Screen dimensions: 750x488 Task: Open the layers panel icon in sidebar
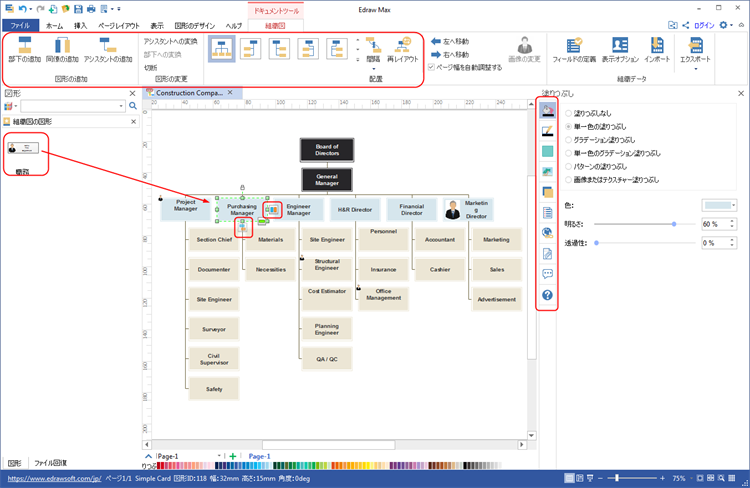(x=548, y=192)
